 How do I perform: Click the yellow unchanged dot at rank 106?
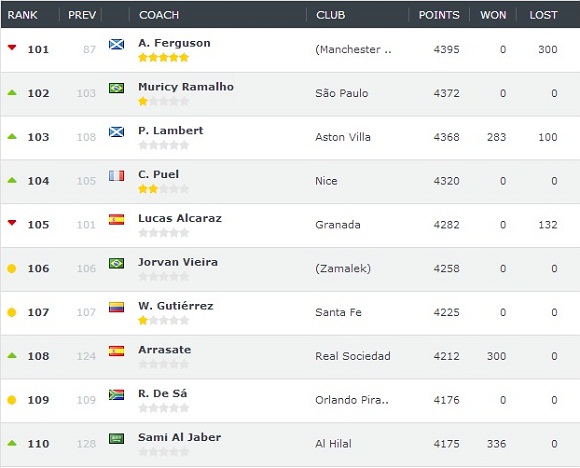(x=12, y=268)
